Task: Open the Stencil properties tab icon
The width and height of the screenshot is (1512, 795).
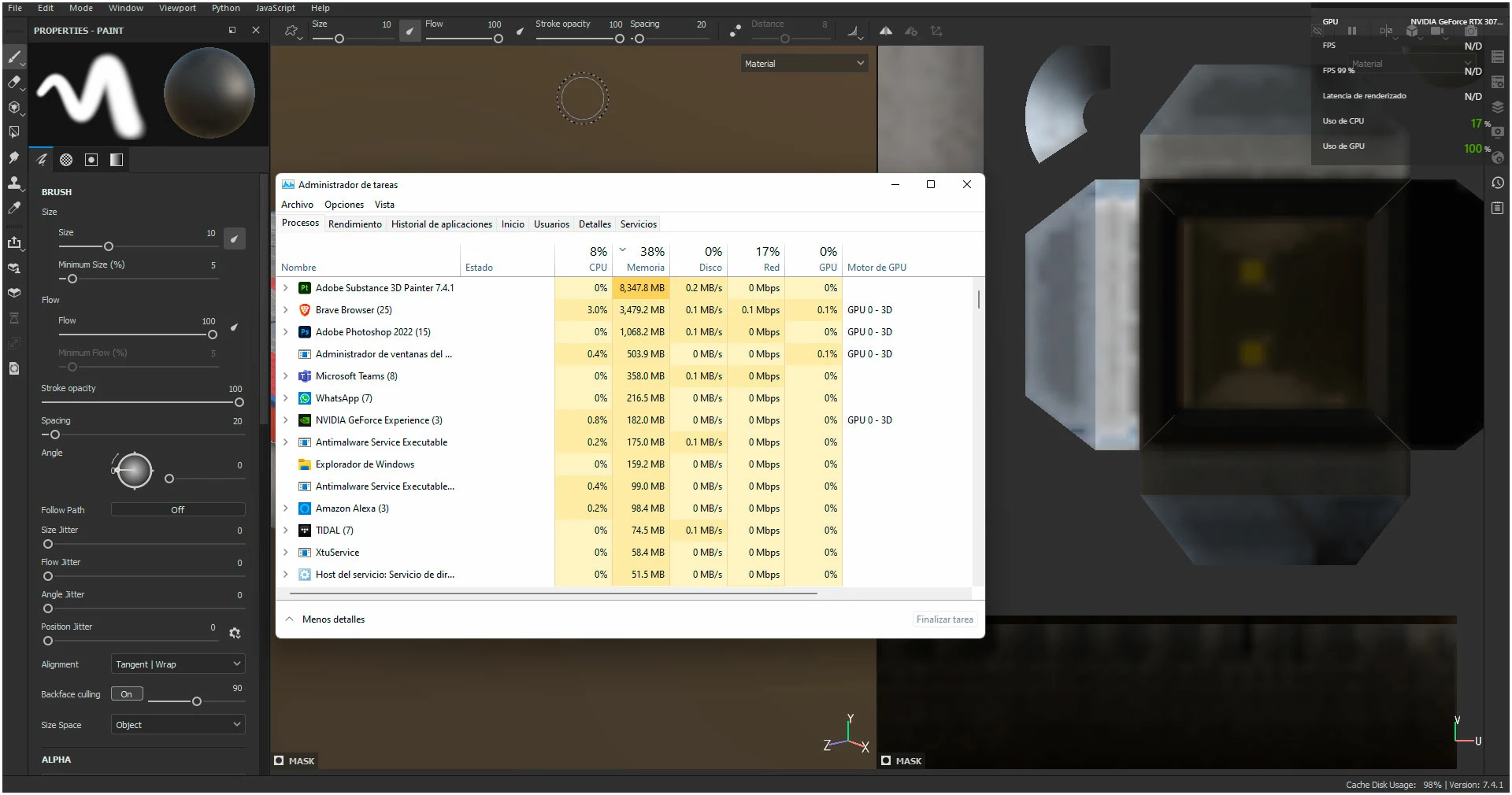Action: click(x=91, y=160)
